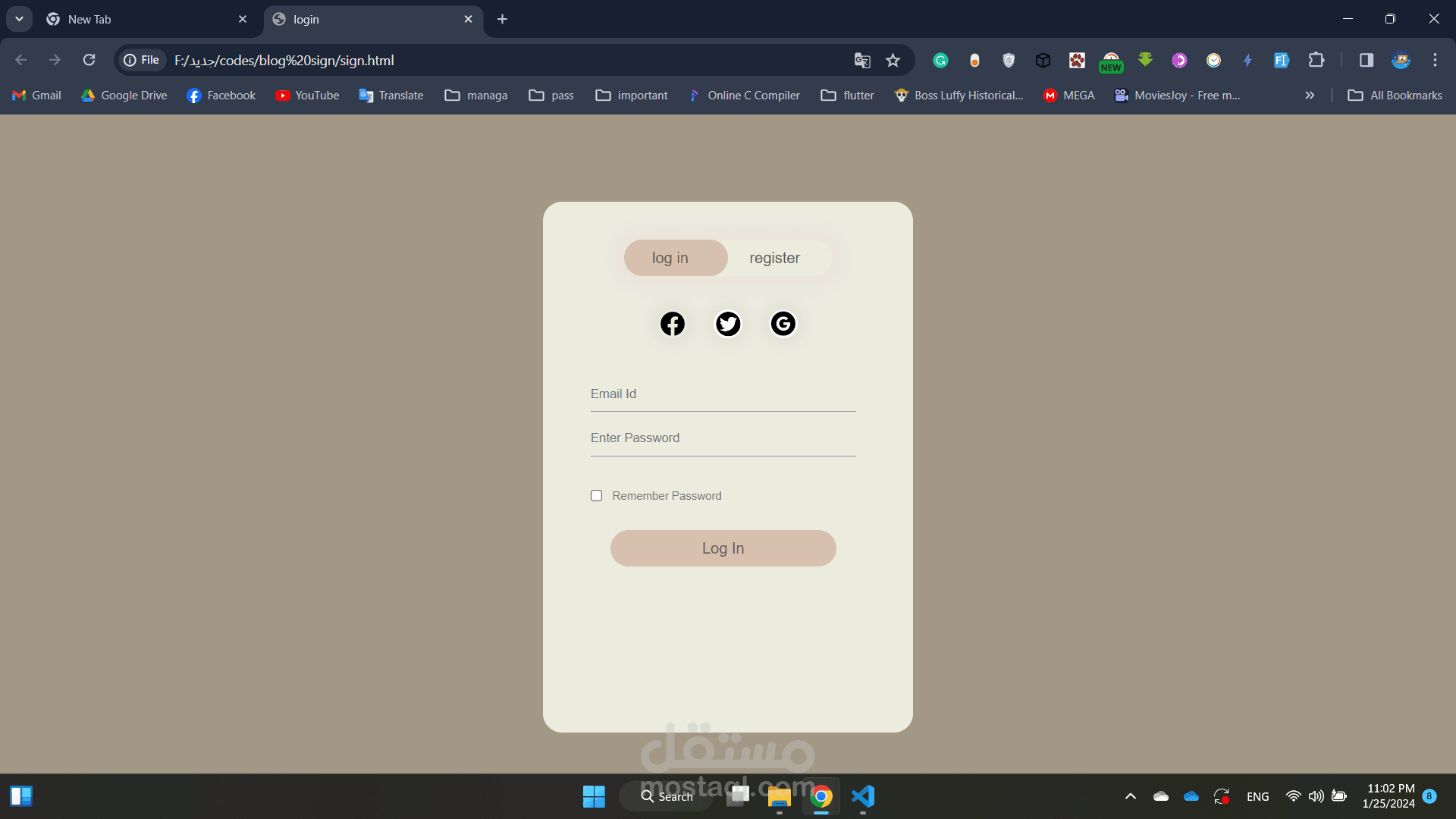Open the Gmail bookmark

click(x=36, y=96)
